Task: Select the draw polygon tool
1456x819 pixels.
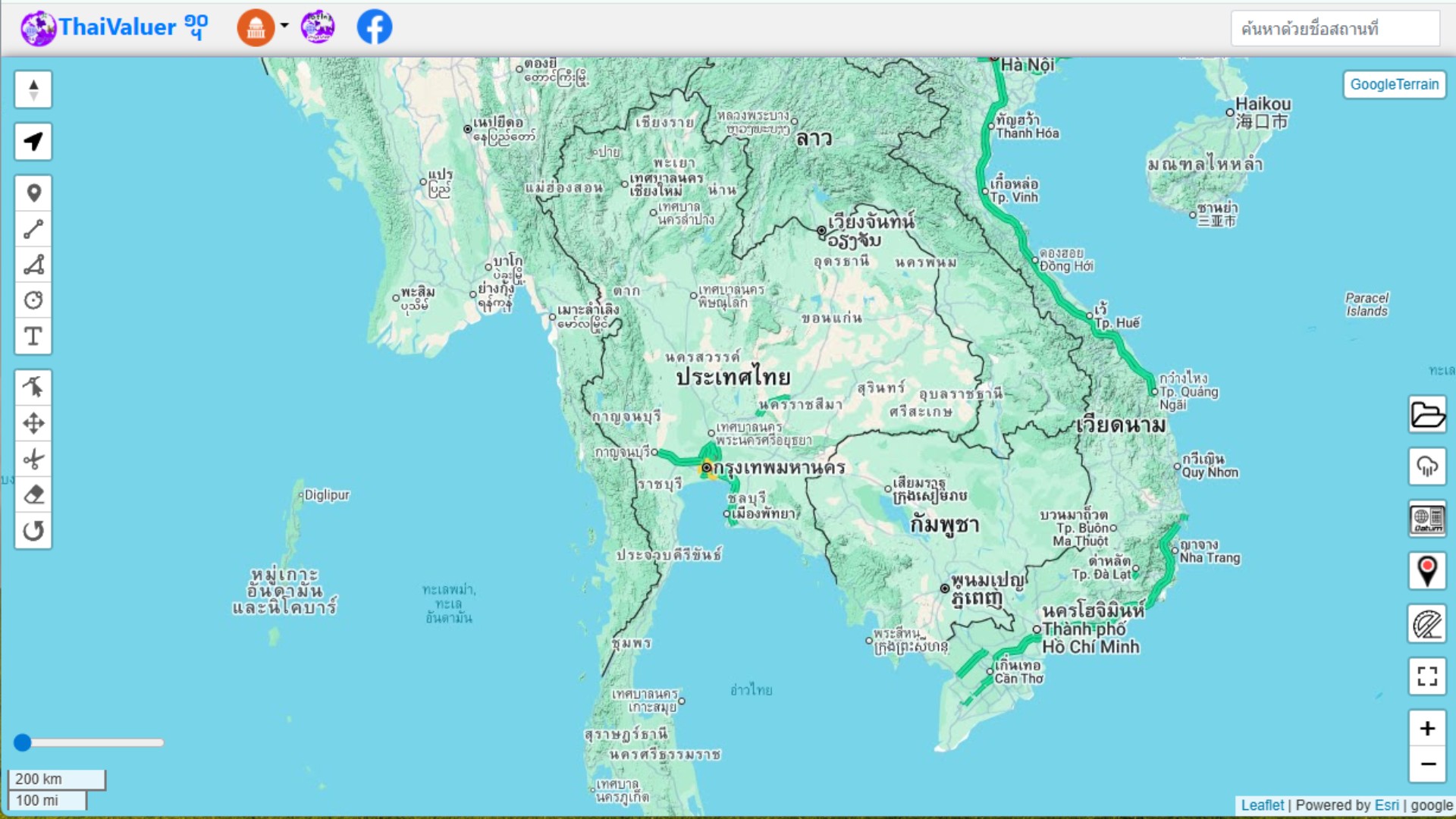Action: (33, 265)
